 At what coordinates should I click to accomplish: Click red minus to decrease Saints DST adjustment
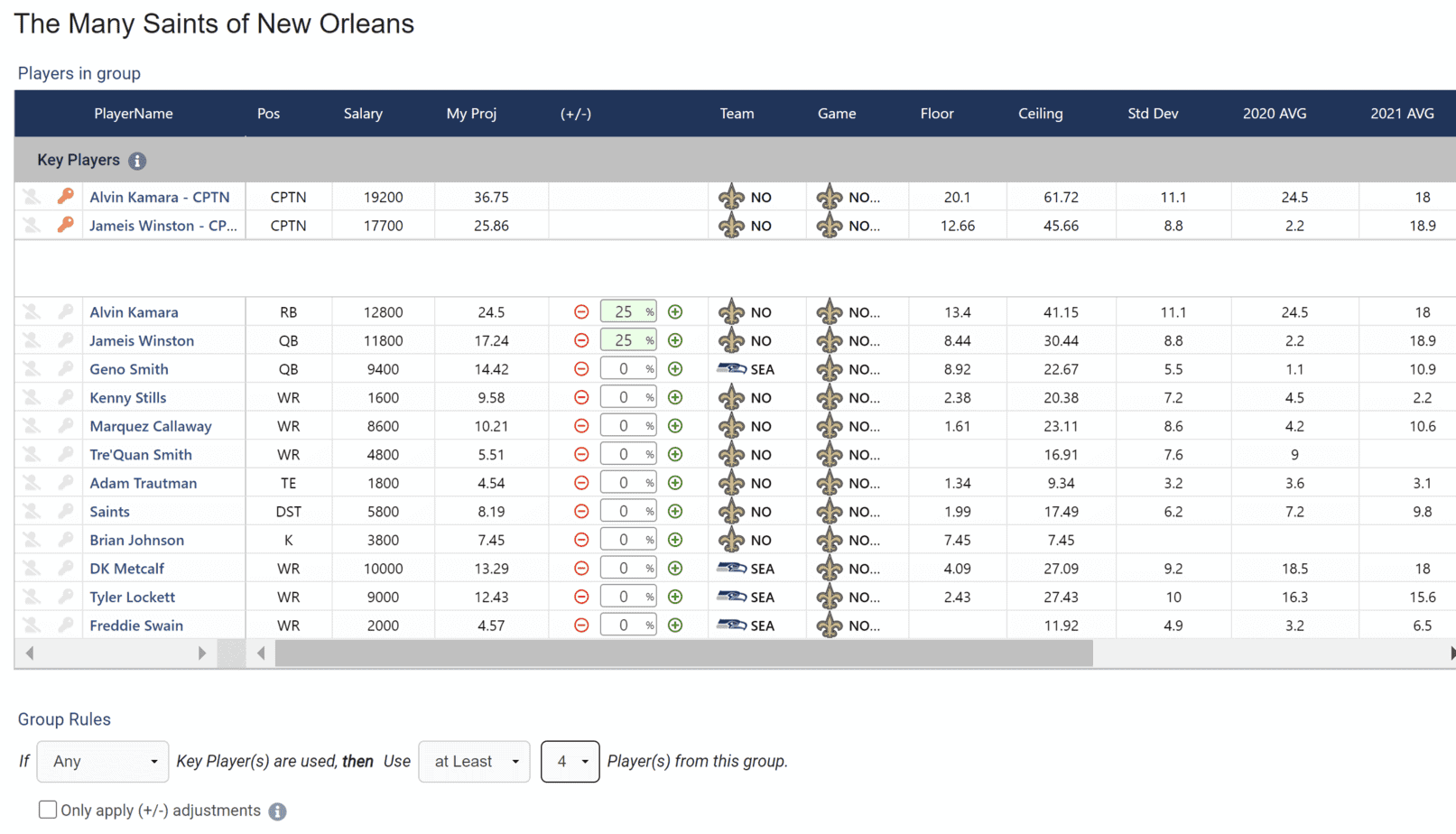(581, 511)
